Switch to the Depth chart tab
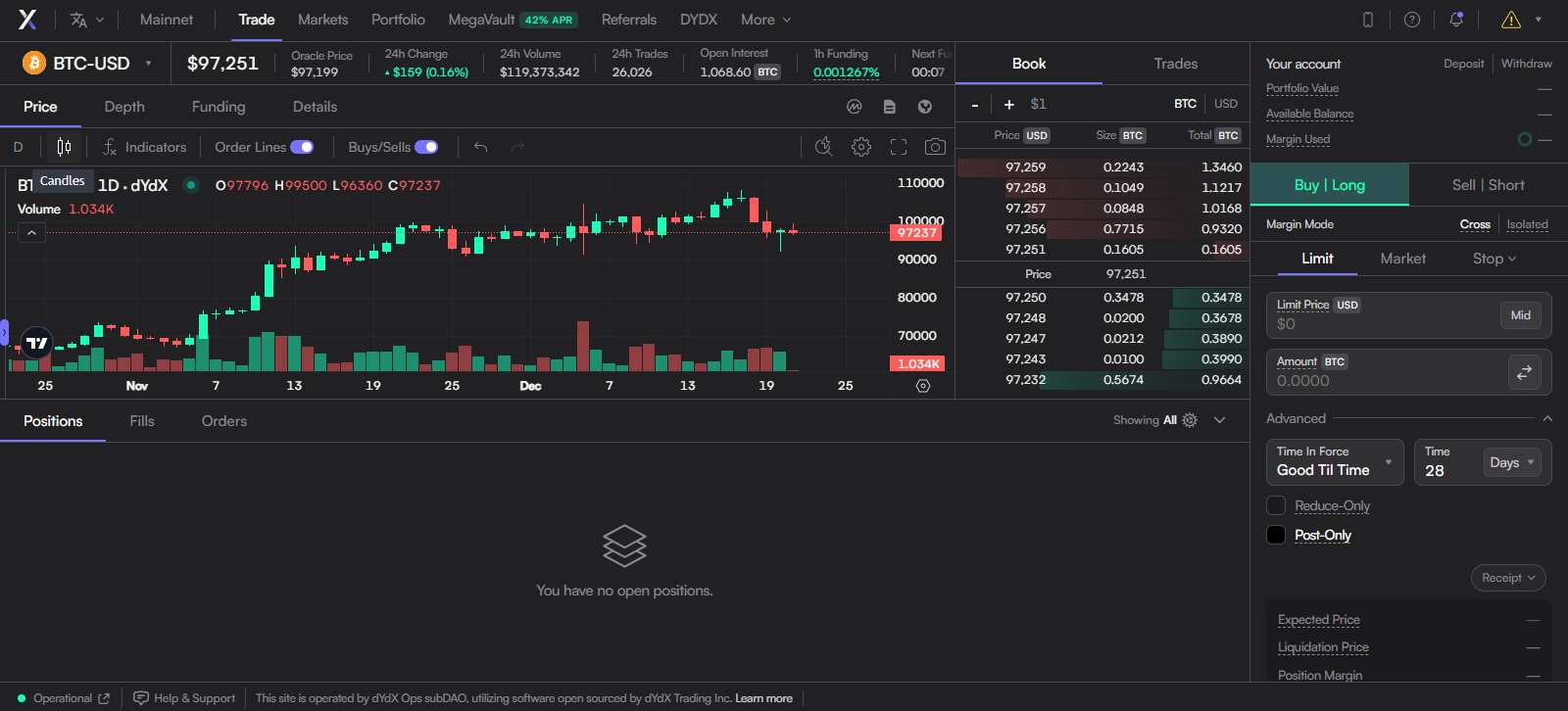This screenshot has height=711, width=1568. point(124,107)
